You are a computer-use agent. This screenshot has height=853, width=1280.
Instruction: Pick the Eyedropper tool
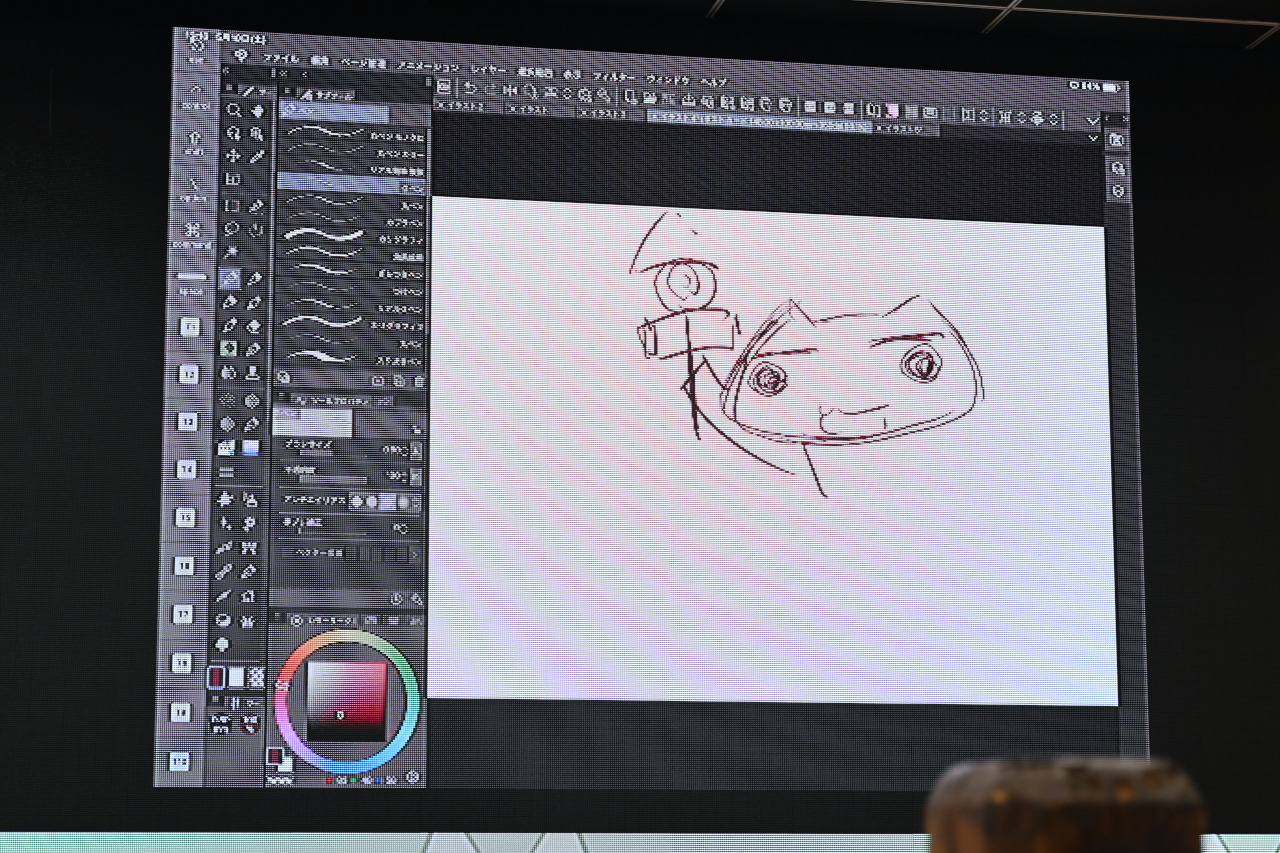(257, 157)
